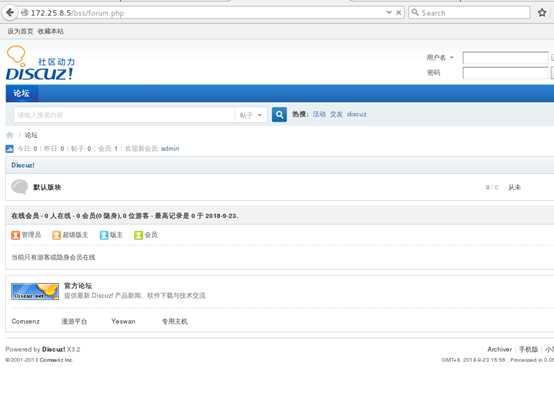Click the default board speech bubble icon
The height and width of the screenshot is (393, 554).
pos(19,187)
